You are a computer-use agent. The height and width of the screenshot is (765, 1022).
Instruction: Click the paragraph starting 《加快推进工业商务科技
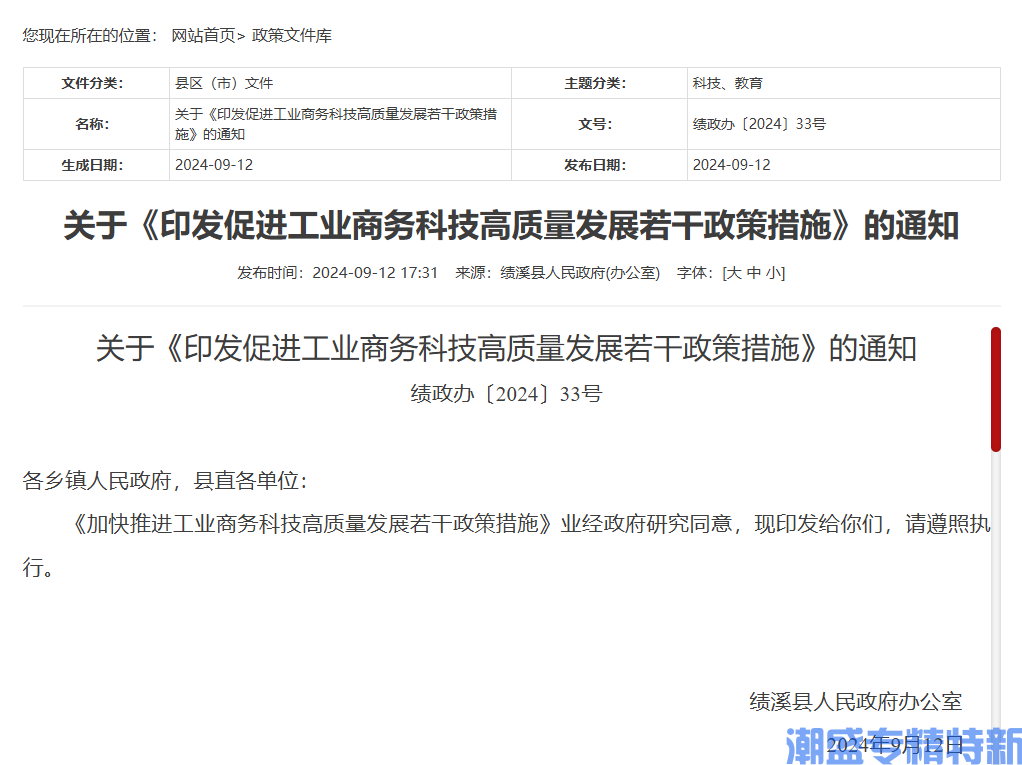click(506, 545)
